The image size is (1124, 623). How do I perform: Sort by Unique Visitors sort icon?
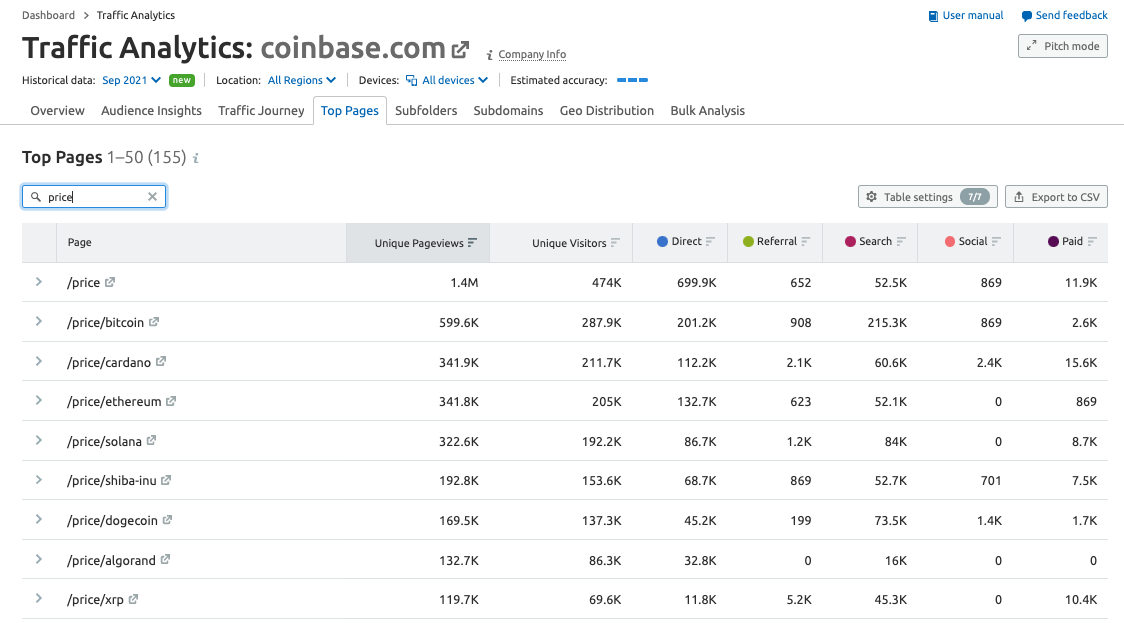point(615,243)
